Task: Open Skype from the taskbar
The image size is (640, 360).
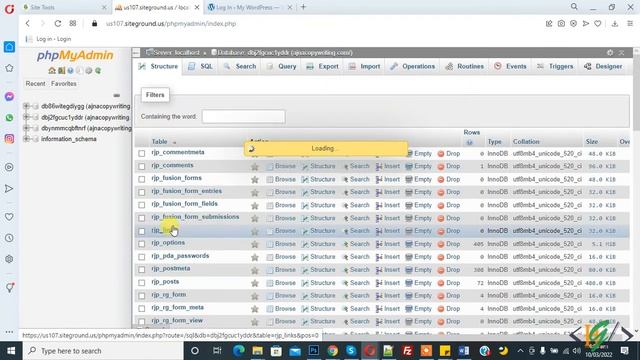Action: (x=351, y=351)
